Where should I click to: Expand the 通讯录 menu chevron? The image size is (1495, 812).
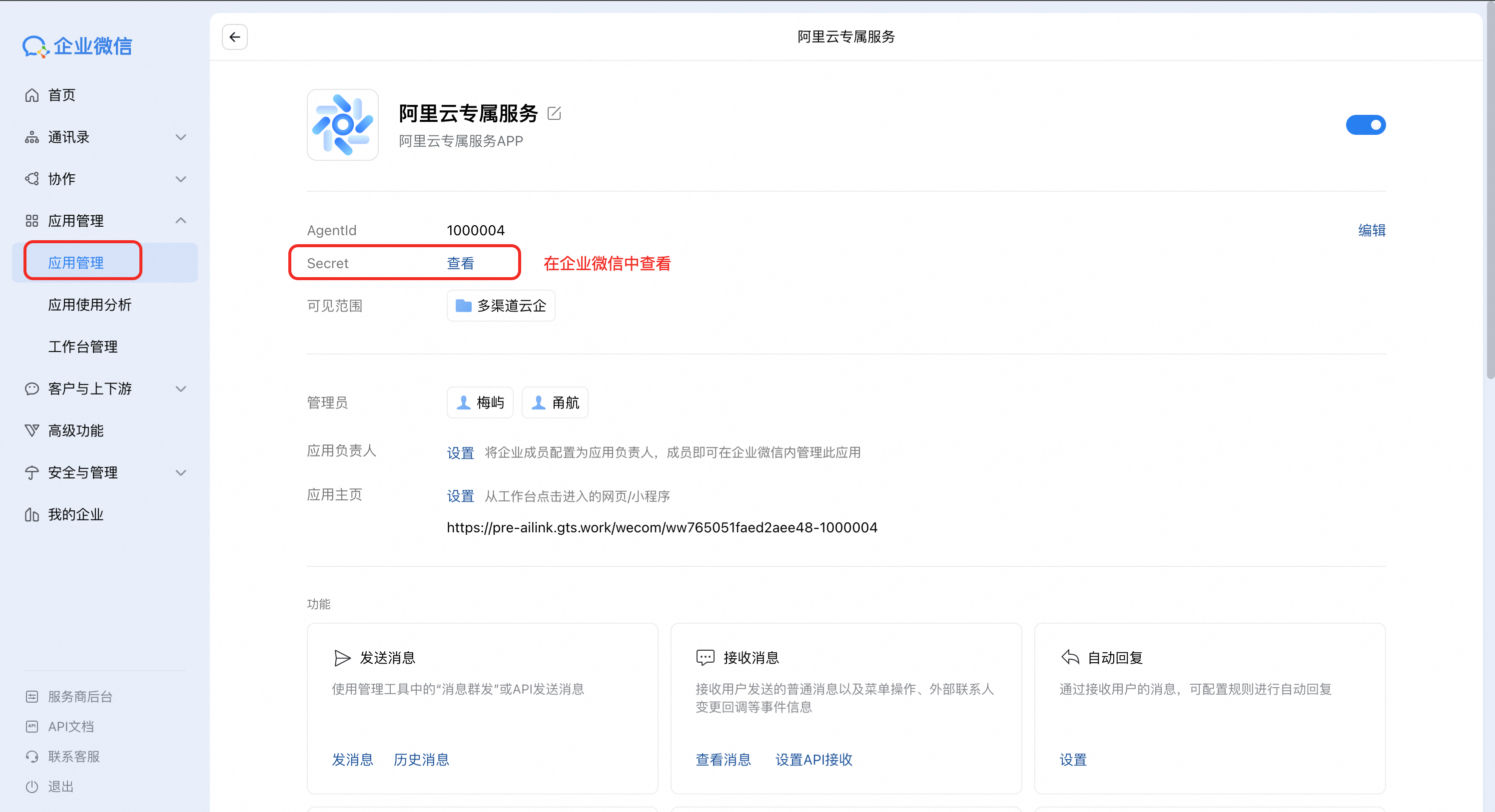(180, 137)
